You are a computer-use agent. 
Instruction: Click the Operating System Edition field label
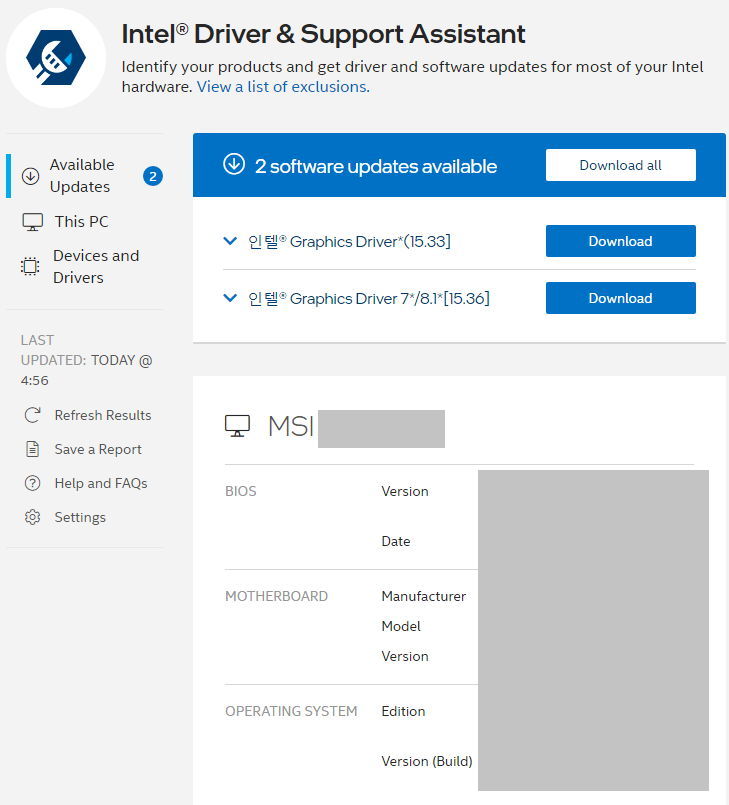point(403,711)
